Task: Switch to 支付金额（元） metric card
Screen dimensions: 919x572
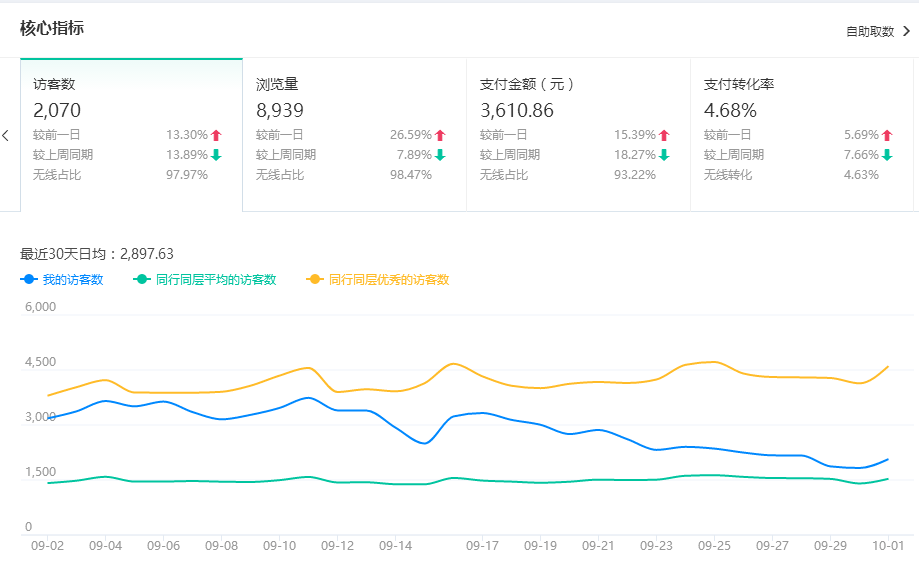Action: pyautogui.click(x=578, y=134)
